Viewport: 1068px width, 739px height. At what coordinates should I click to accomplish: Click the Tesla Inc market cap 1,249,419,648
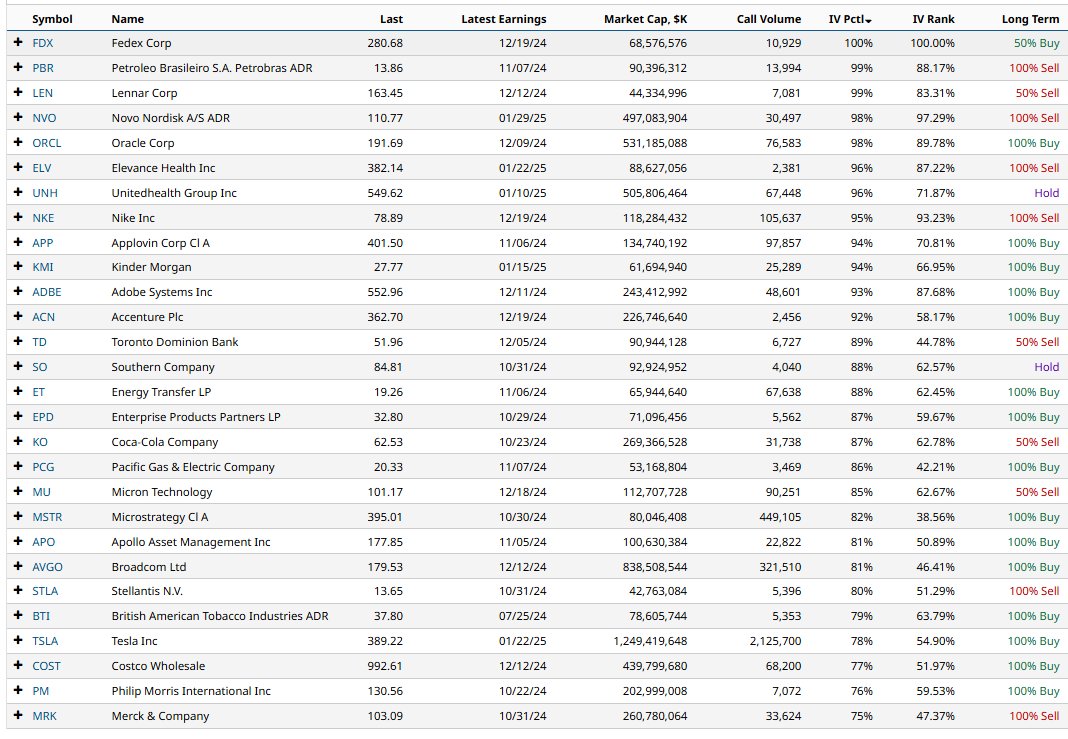[x=650, y=641]
